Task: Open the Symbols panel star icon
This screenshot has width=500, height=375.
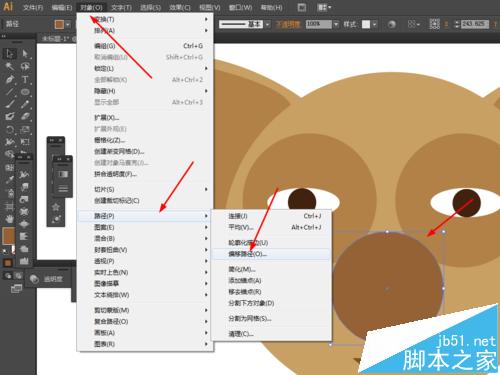Action: coord(56,207)
